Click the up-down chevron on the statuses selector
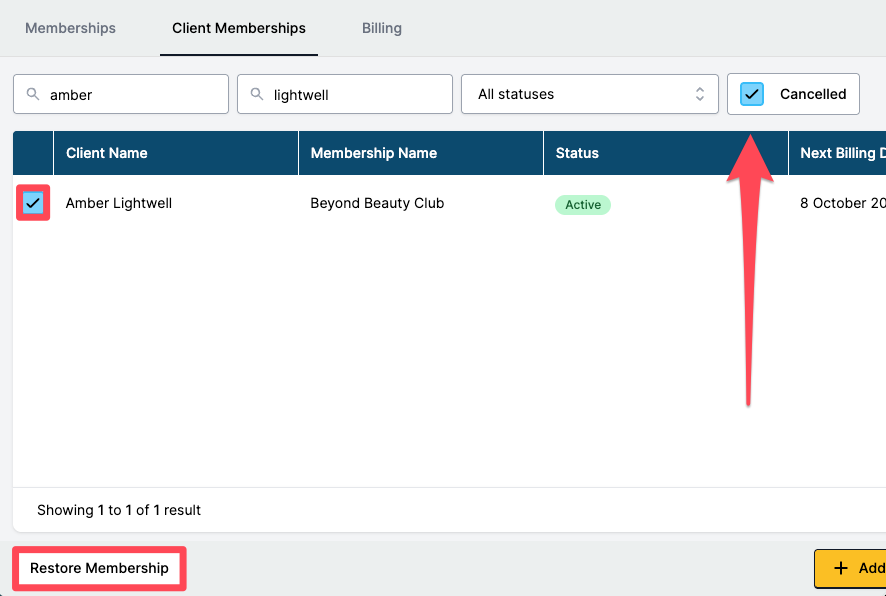Viewport: 886px width, 596px height. 700,94
